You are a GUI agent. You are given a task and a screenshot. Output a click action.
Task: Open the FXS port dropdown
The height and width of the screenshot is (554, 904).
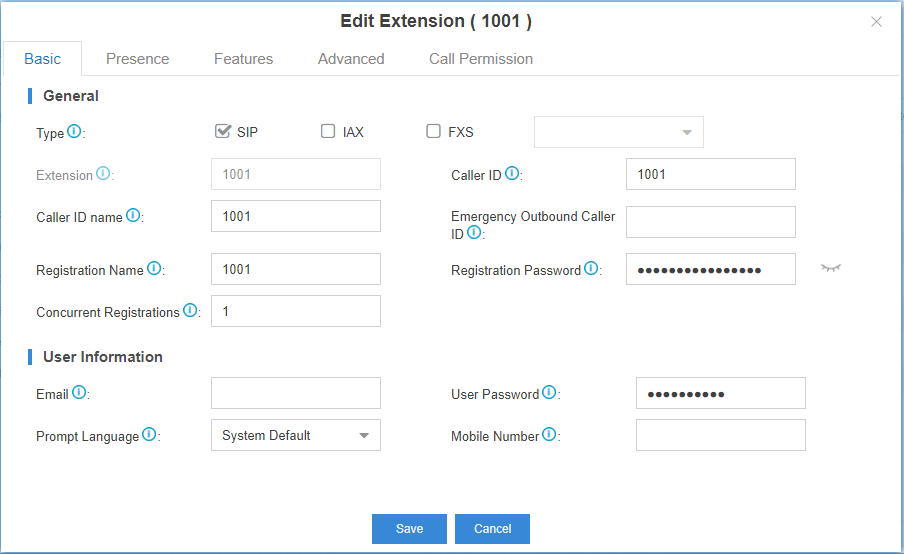click(x=619, y=132)
